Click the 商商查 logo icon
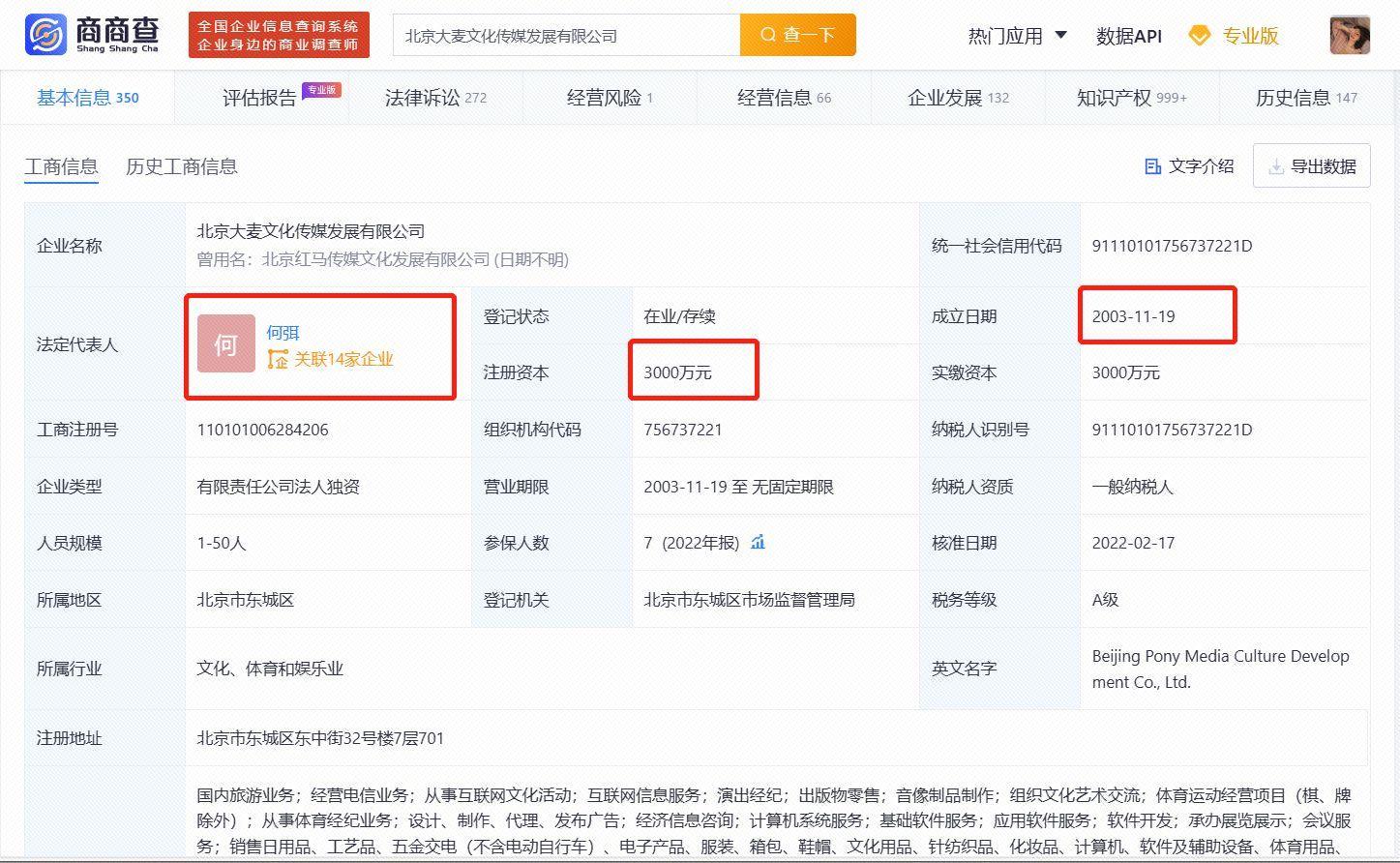Screen dimensions: 1400x863 [x=45, y=35]
